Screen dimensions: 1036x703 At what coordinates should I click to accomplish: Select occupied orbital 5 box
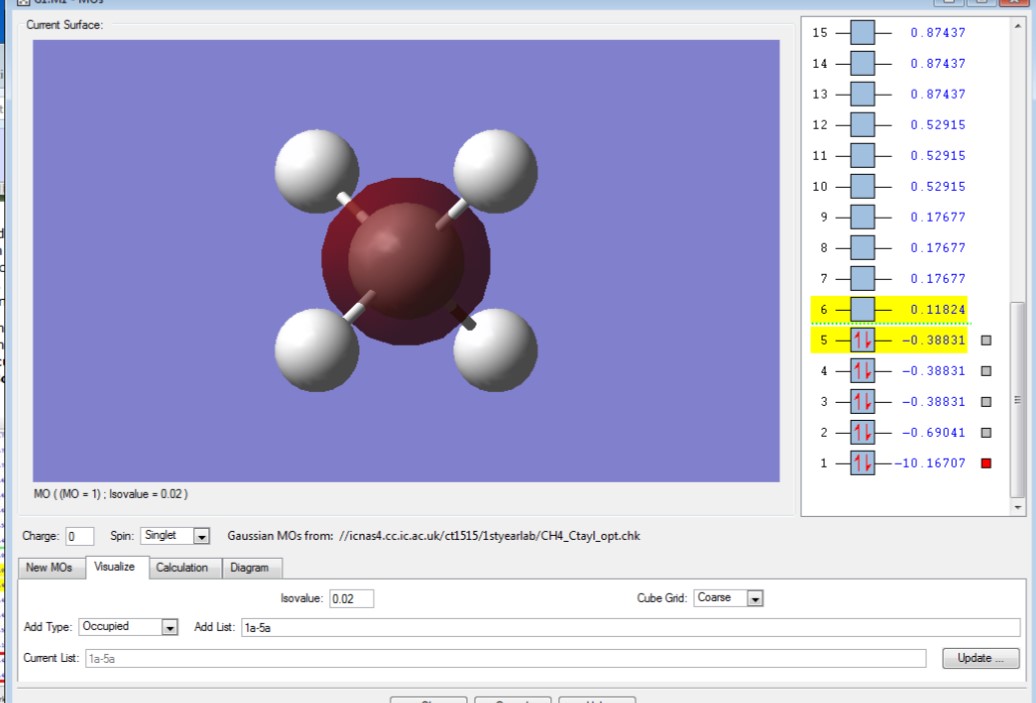click(x=862, y=340)
